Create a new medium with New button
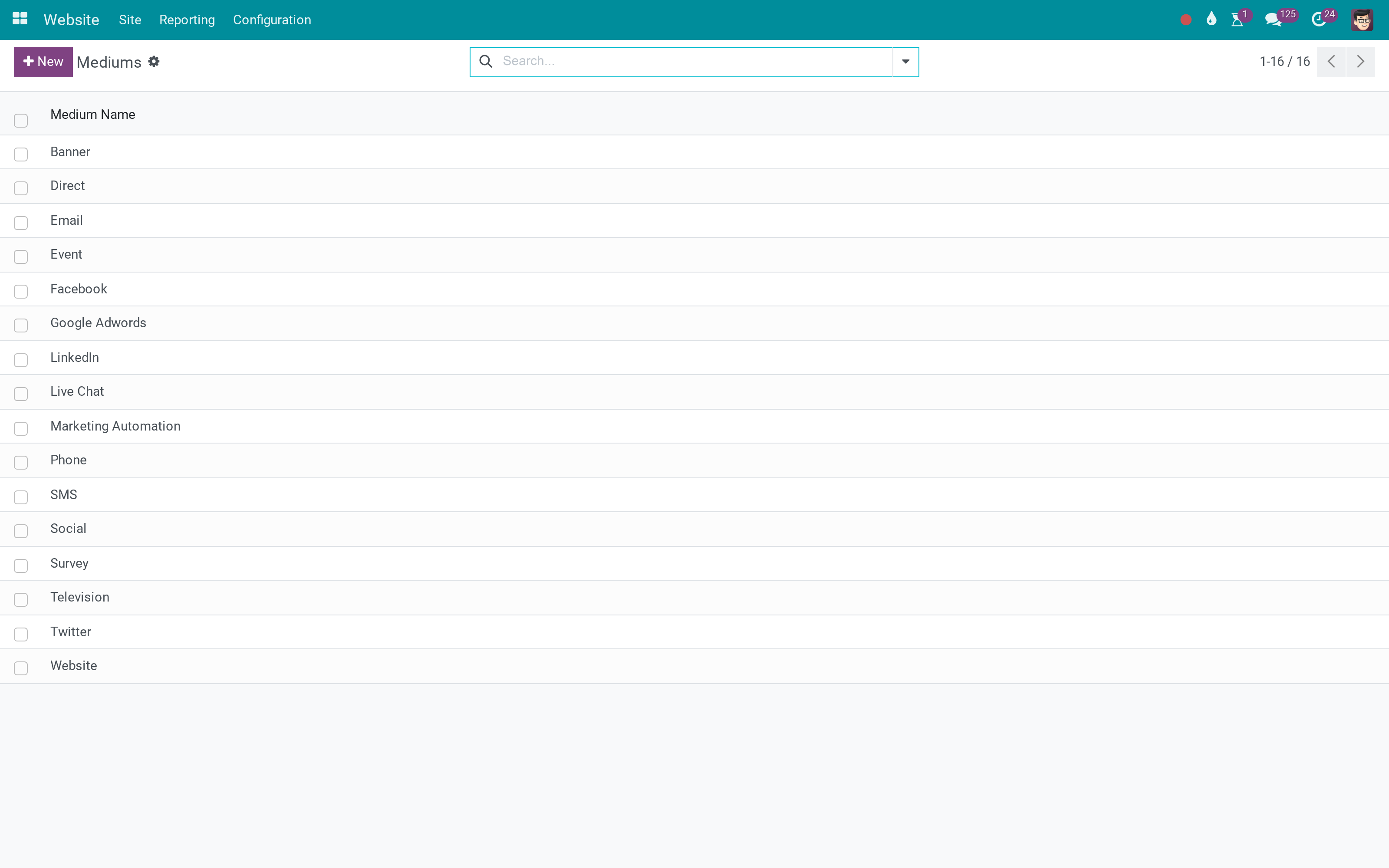 tap(43, 62)
